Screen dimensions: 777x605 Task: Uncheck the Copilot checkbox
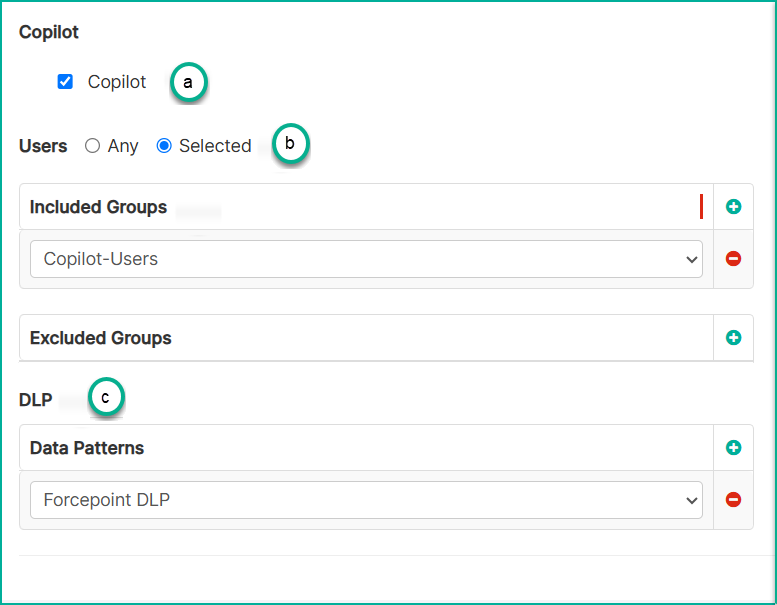coord(65,82)
